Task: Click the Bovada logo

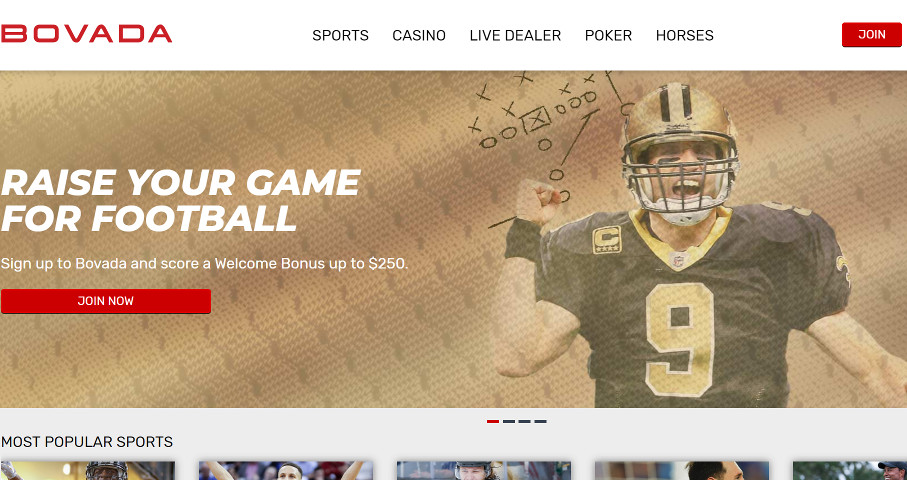Action: [x=86, y=34]
